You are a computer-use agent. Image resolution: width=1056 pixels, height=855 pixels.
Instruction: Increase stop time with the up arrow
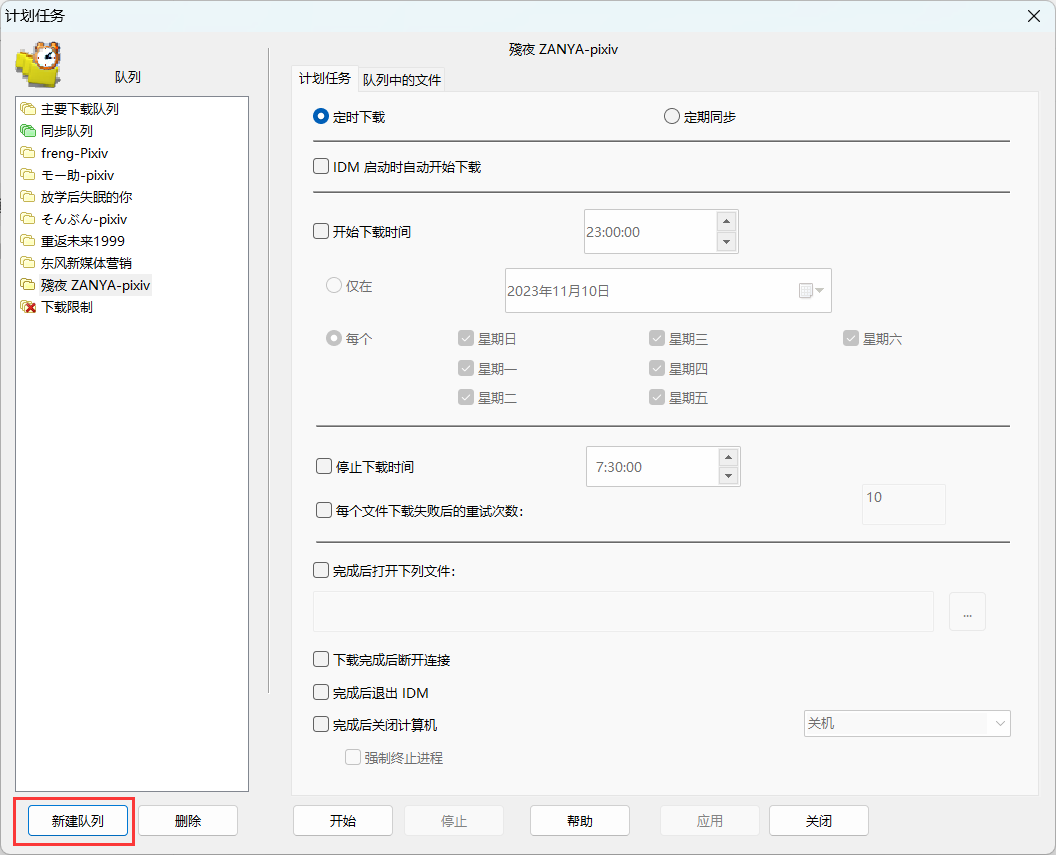click(x=728, y=457)
